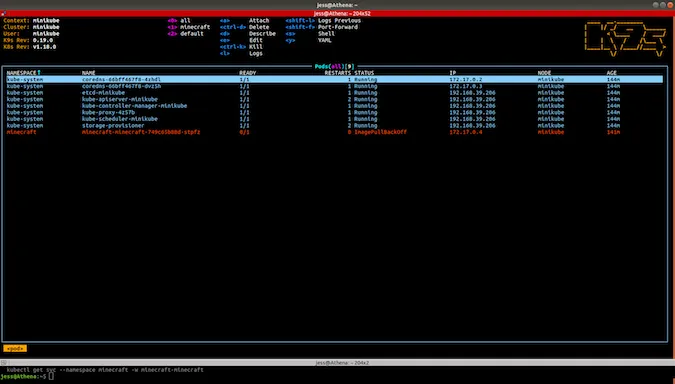This screenshot has height=384, width=675.
Task: Click the Shell command hint
Action: coord(310,34)
